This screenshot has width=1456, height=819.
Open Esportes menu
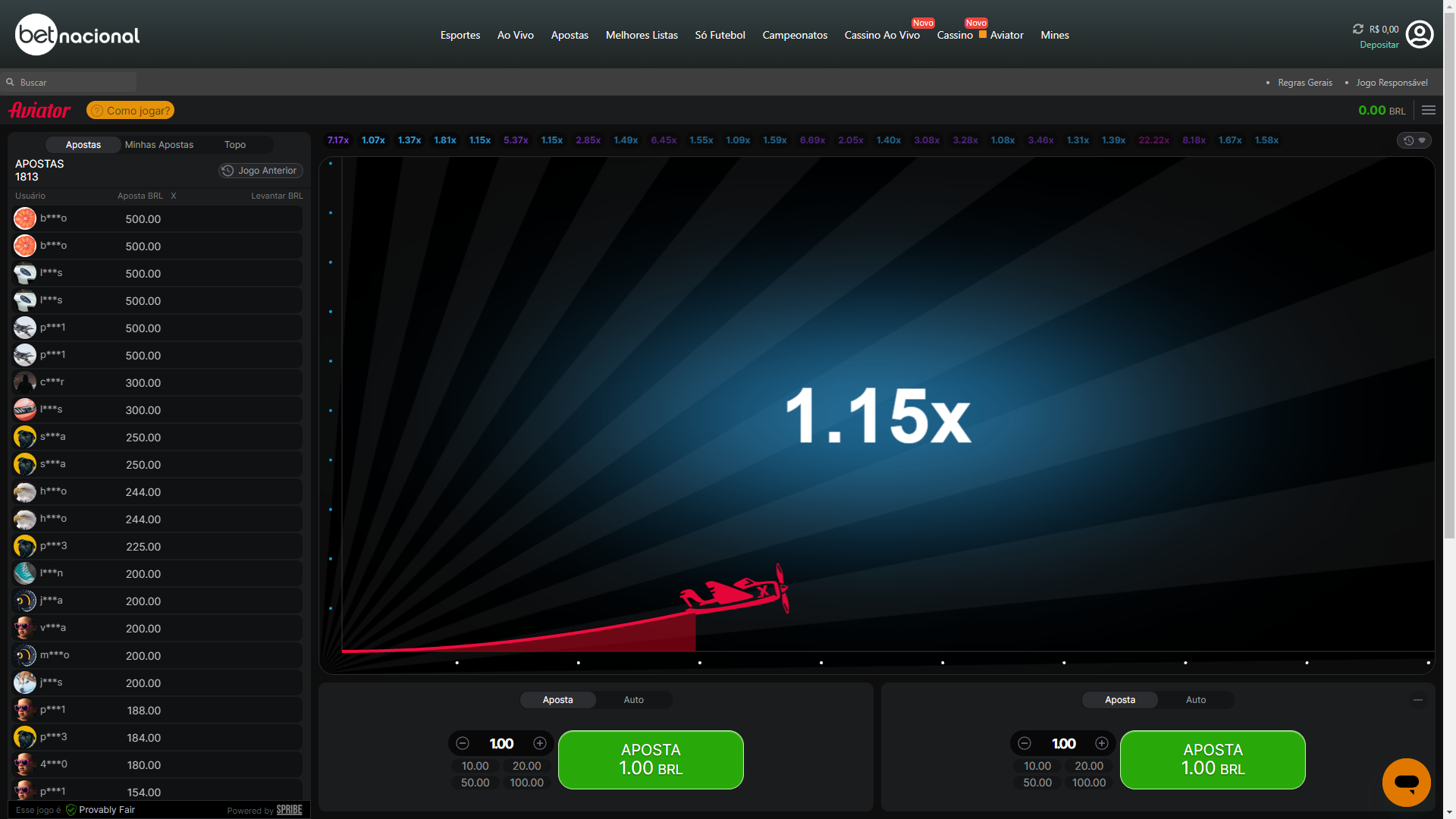460,36
